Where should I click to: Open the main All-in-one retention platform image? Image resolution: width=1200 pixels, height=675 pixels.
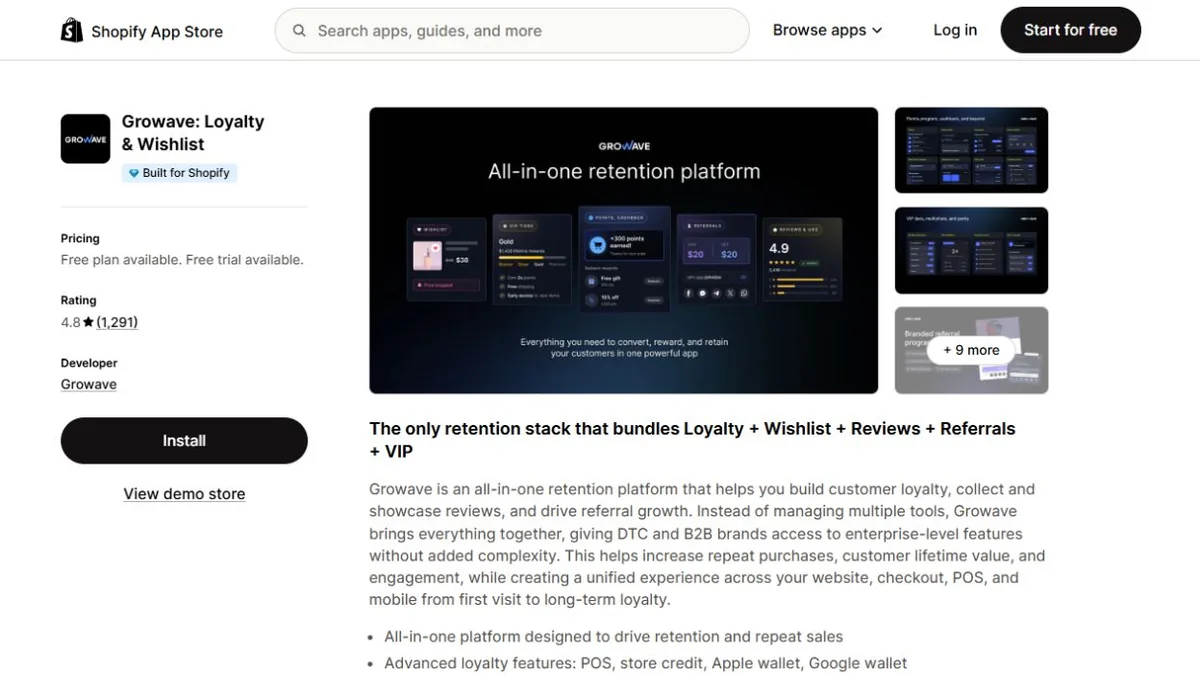point(624,250)
